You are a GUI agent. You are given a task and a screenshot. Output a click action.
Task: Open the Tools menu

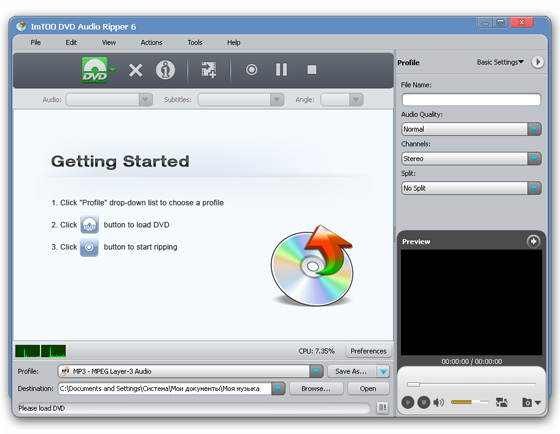(195, 43)
